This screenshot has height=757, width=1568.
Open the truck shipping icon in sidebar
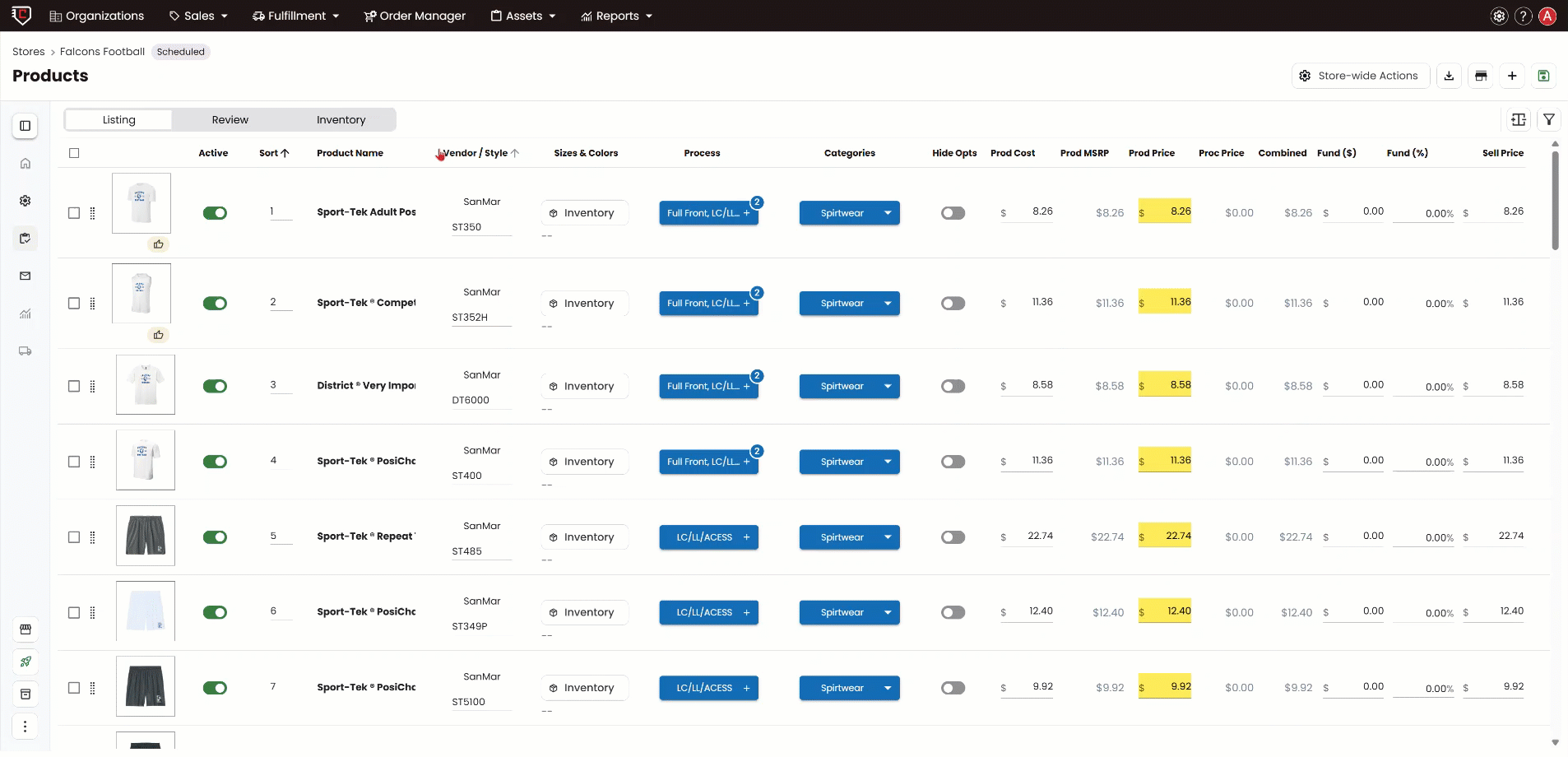(26, 351)
